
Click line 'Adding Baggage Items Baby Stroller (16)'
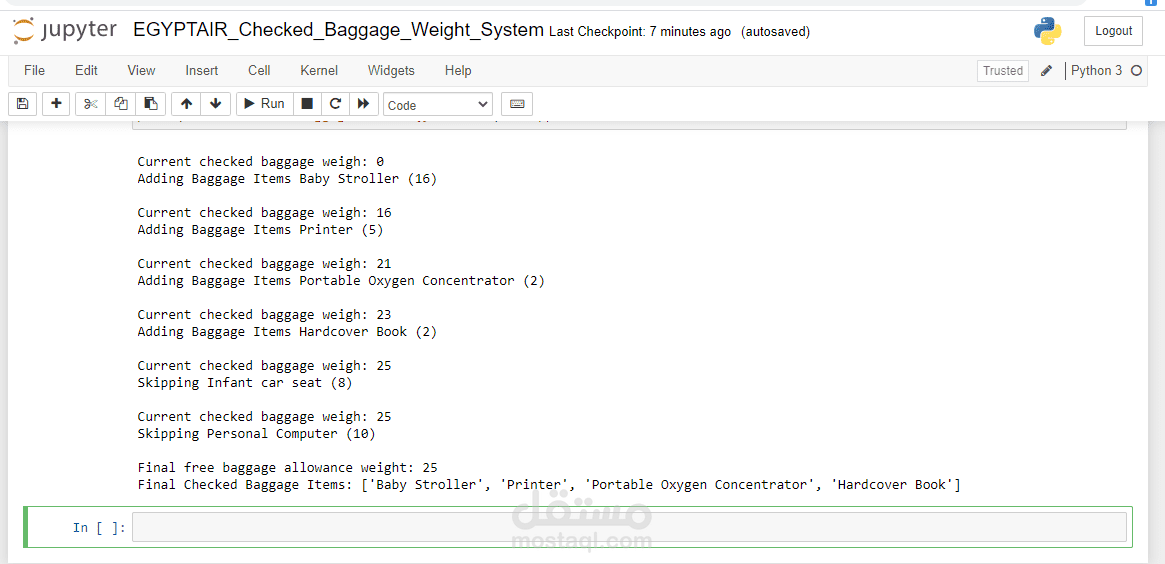(x=287, y=179)
